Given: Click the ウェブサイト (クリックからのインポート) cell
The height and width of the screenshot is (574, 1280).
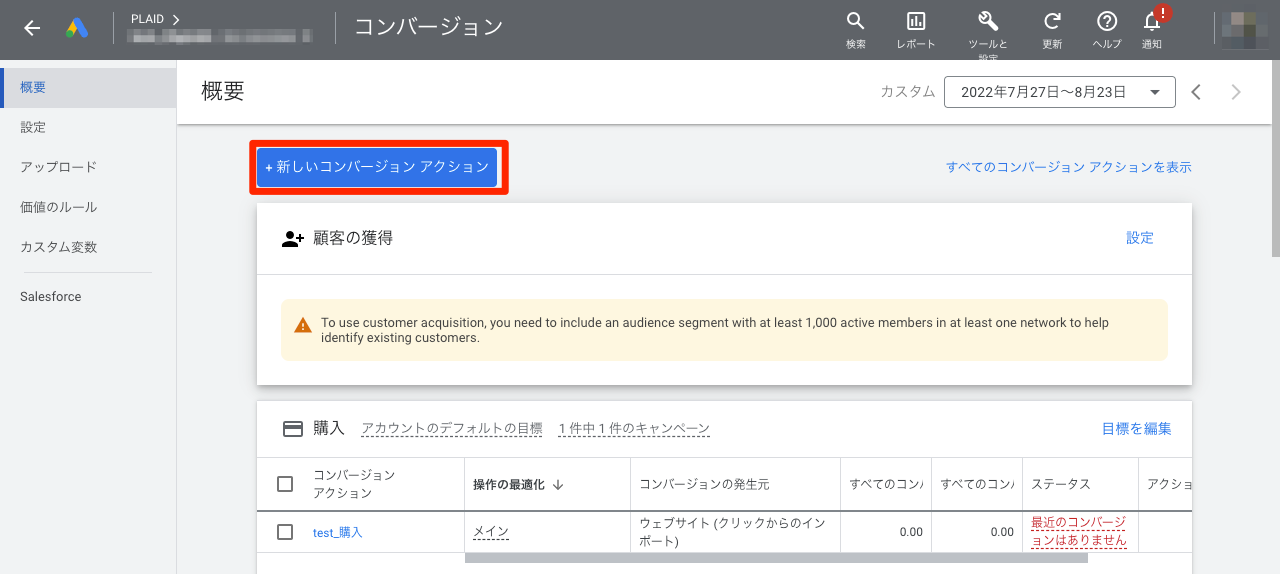Looking at the screenshot, I should click(x=733, y=532).
